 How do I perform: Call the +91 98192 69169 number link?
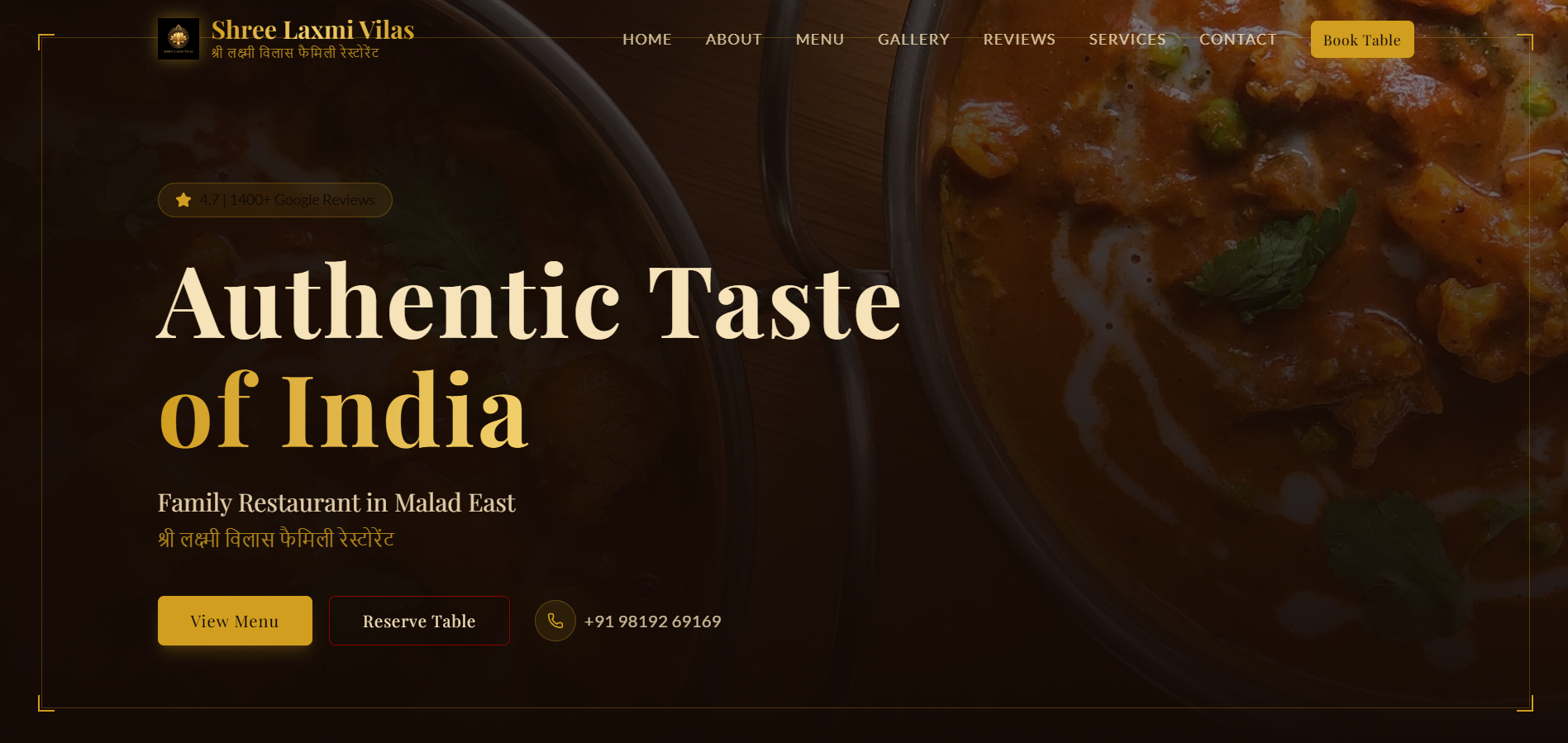[653, 622]
